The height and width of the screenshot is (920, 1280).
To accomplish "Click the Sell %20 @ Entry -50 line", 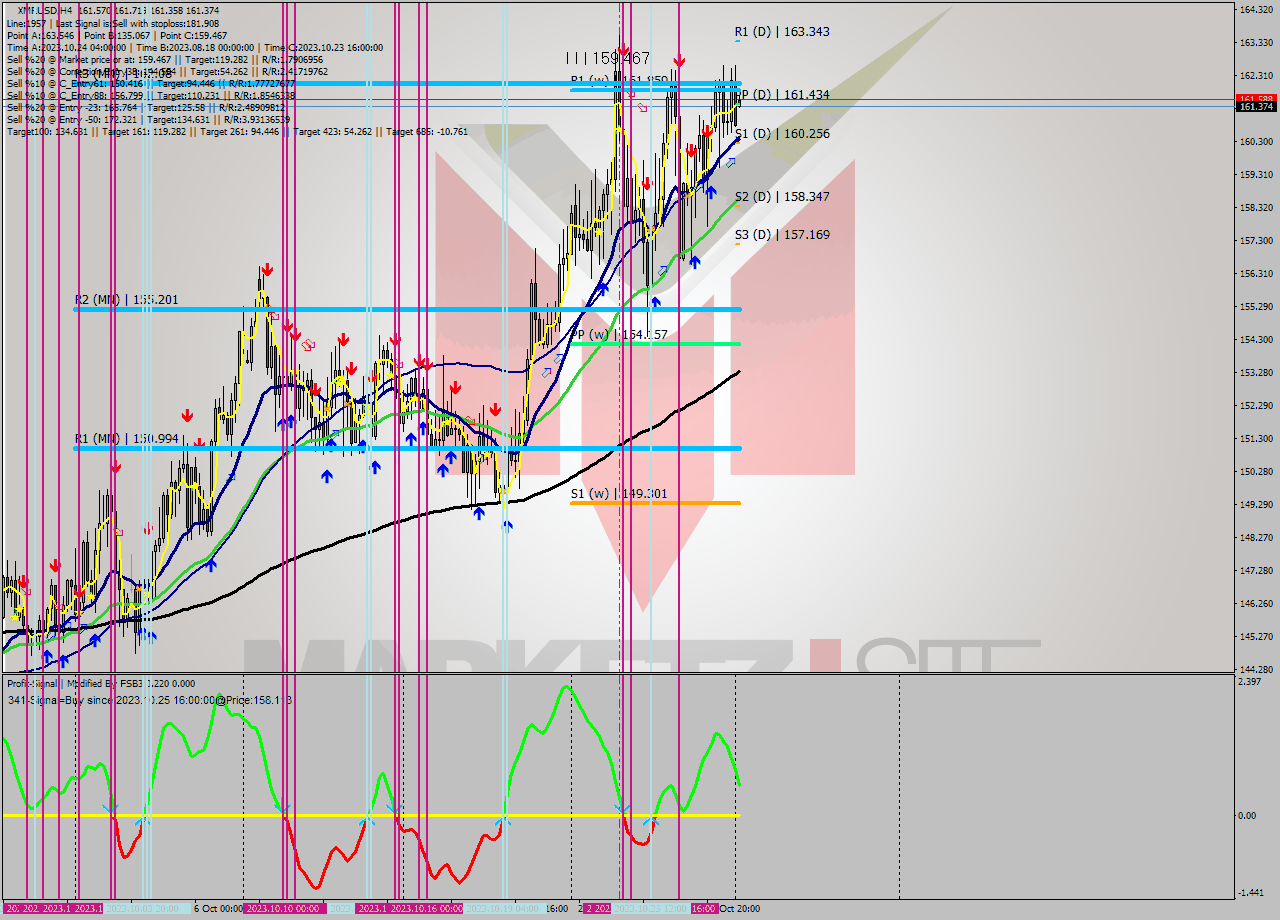I will click(x=148, y=119).
